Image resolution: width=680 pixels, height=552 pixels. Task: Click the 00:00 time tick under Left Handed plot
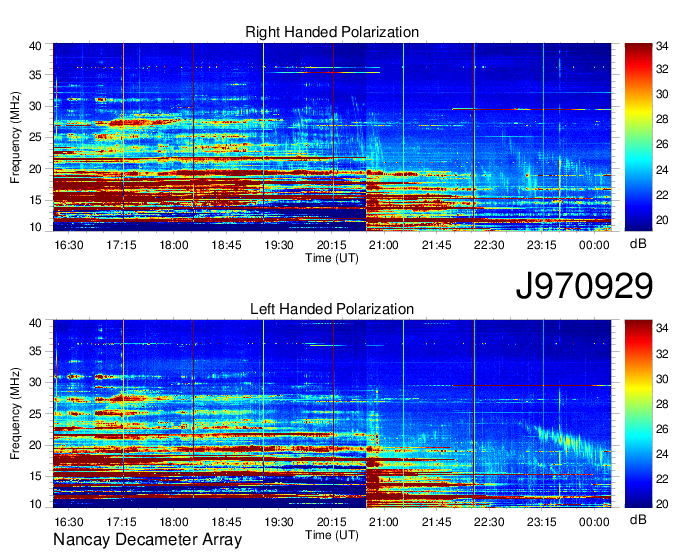pyautogui.click(x=594, y=522)
